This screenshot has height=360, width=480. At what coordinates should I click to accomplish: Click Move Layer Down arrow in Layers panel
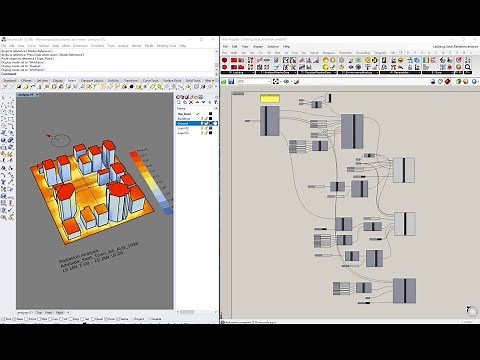(203, 102)
